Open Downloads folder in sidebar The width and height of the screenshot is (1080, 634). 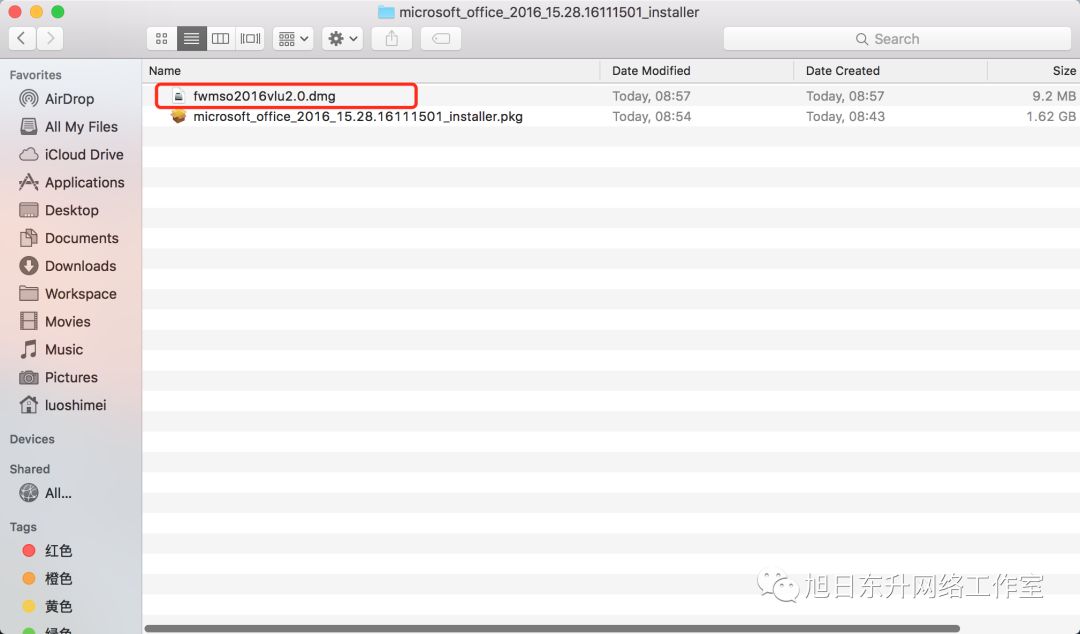(x=68, y=266)
